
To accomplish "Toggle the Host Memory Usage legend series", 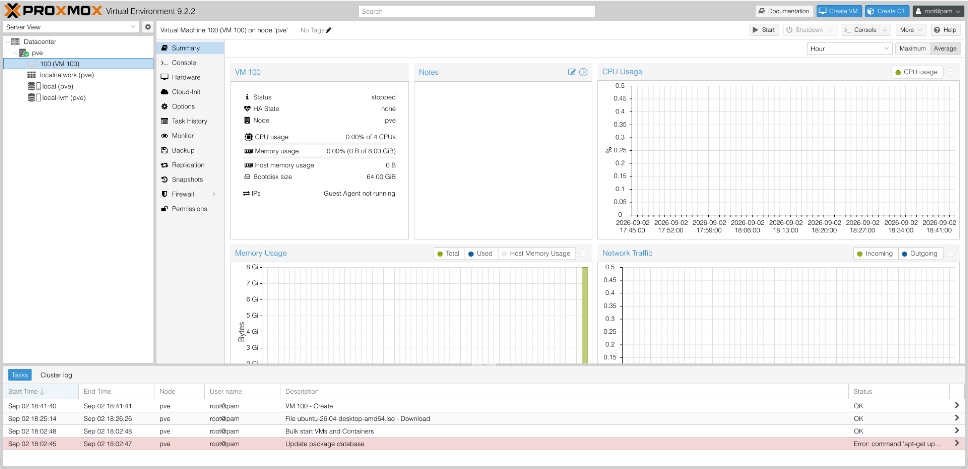I will (536, 253).
